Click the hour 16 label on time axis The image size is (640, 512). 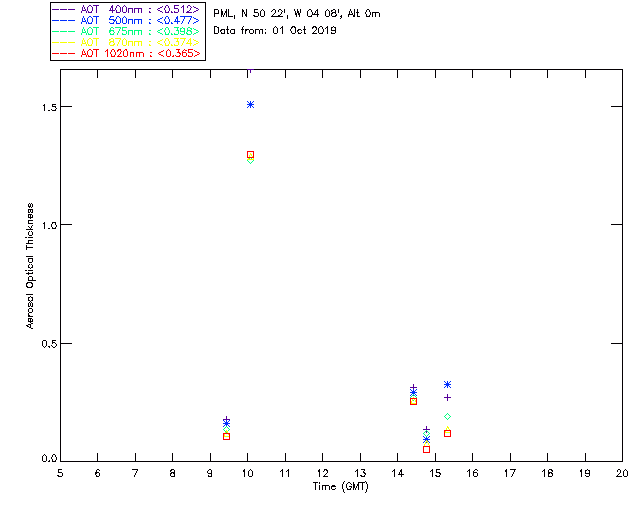pyautogui.click(x=472, y=473)
